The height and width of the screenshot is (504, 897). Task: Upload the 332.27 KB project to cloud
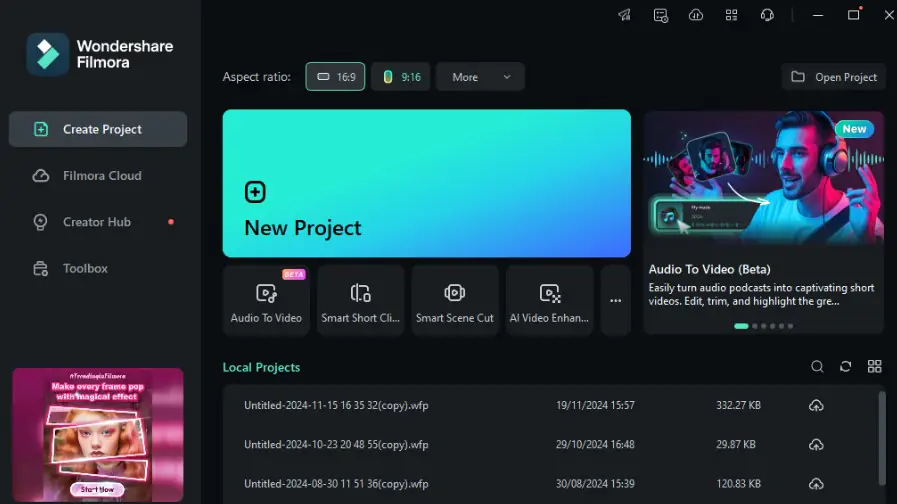816,406
